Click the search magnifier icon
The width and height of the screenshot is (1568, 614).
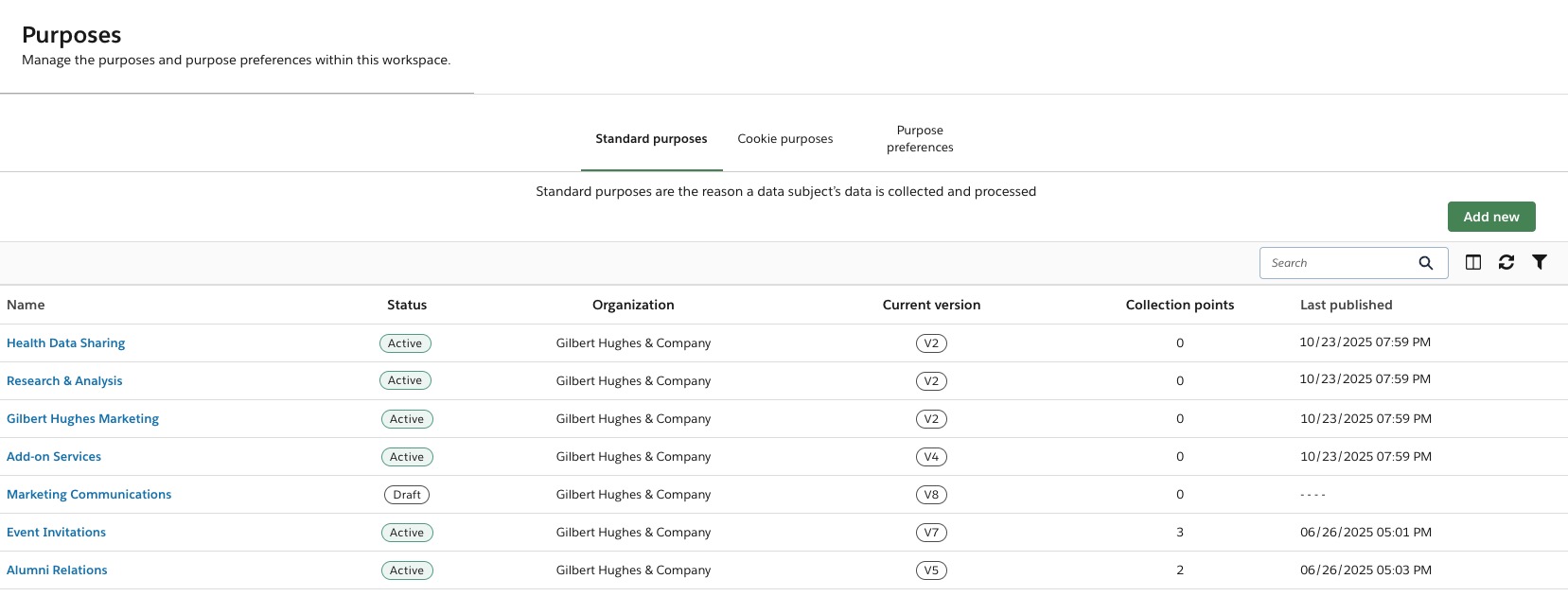(x=1425, y=263)
